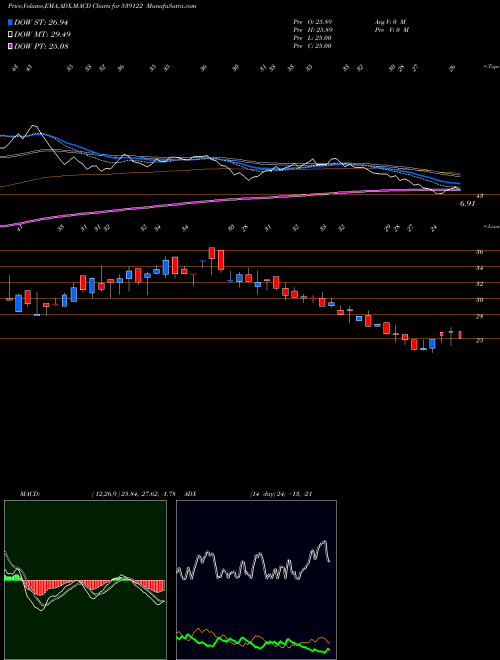Click the 28 price axis label
Screen dimensions: 500x660
pyautogui.click(x=479, y=316)
